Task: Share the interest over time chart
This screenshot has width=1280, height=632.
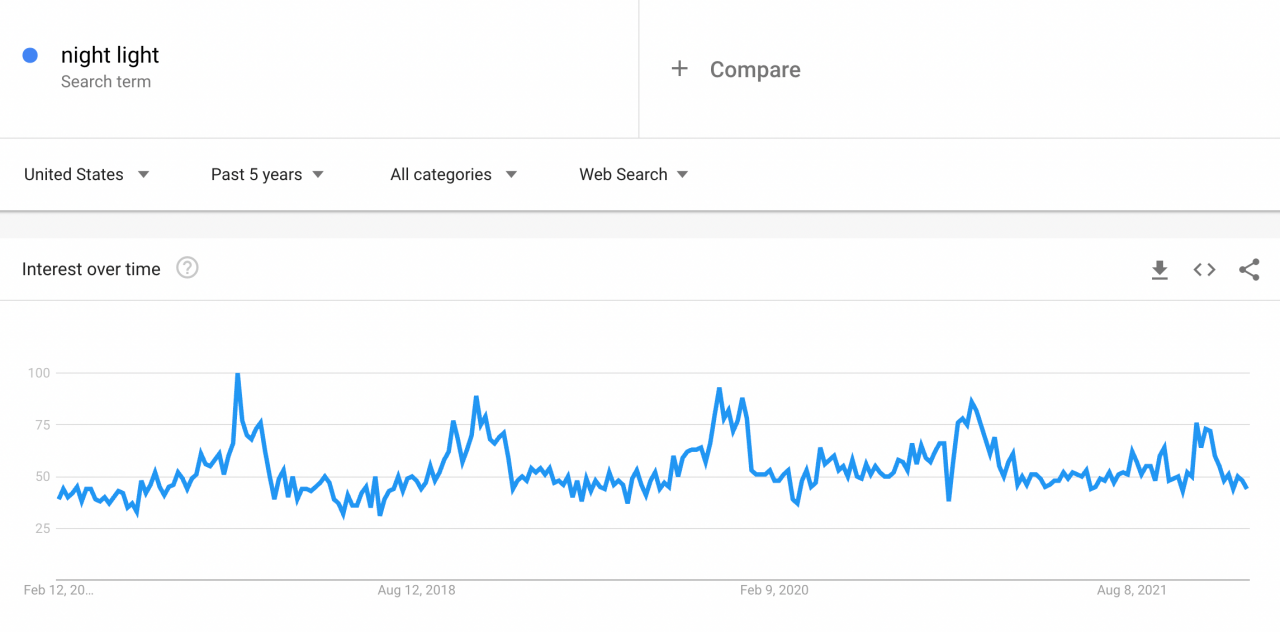Action: click(1249, 269)
